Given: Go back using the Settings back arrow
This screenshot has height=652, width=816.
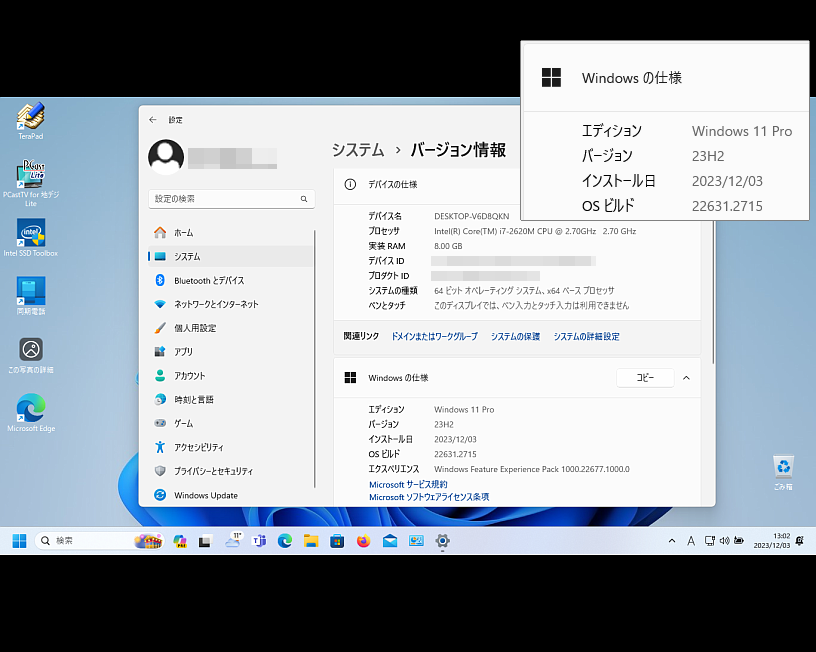Looking at the screenshot, I should pyautogui.click(x=152, y=120).
